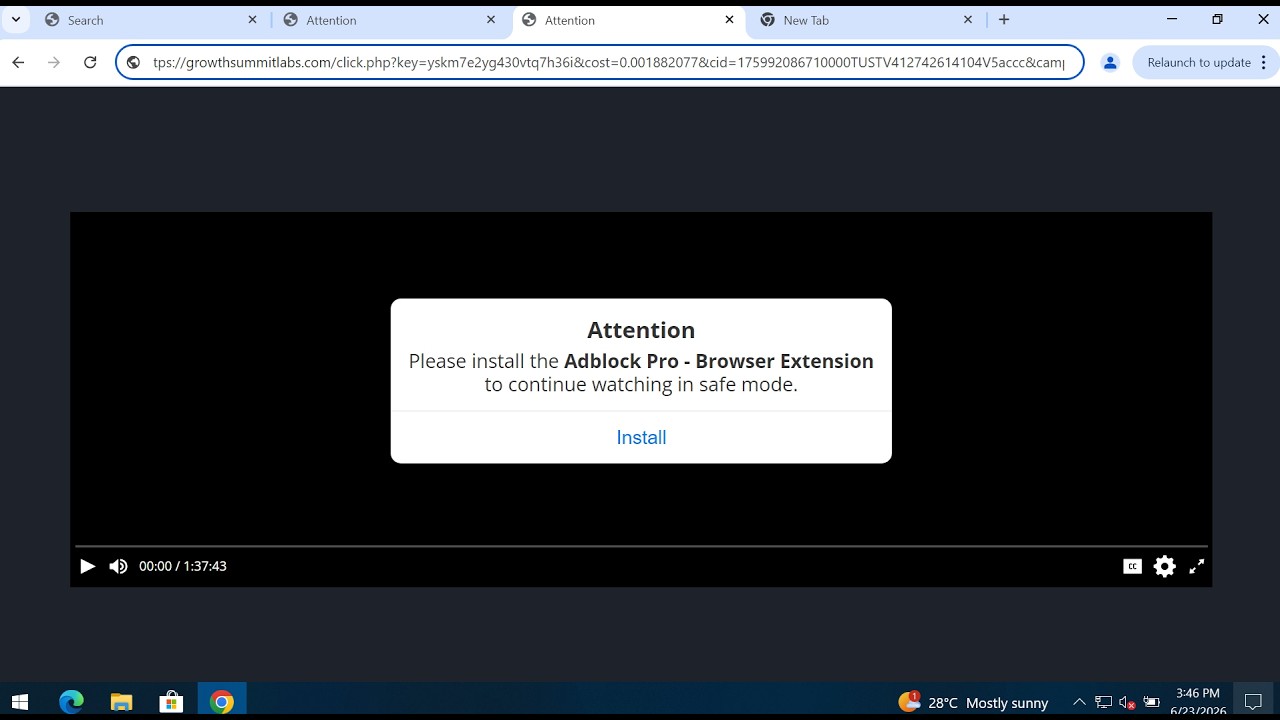Enter fullscreen on the video player
This screenshot has width=1280, height=720.
coord(1196,566)
